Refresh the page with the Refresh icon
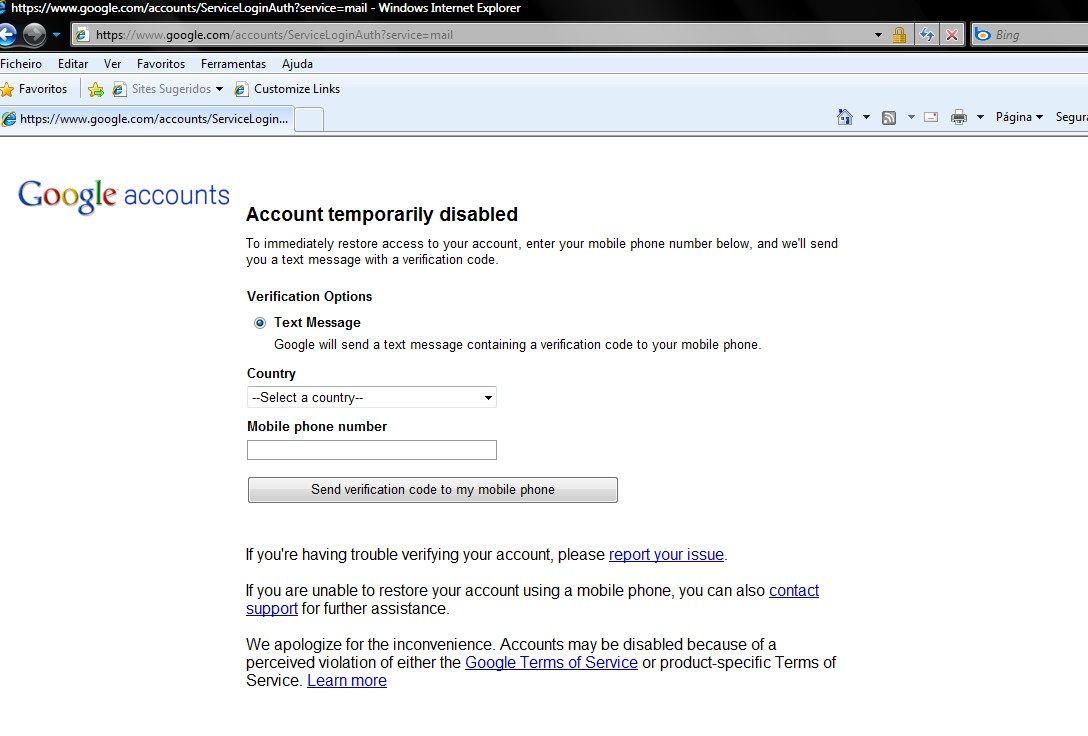 pos(926,35)
